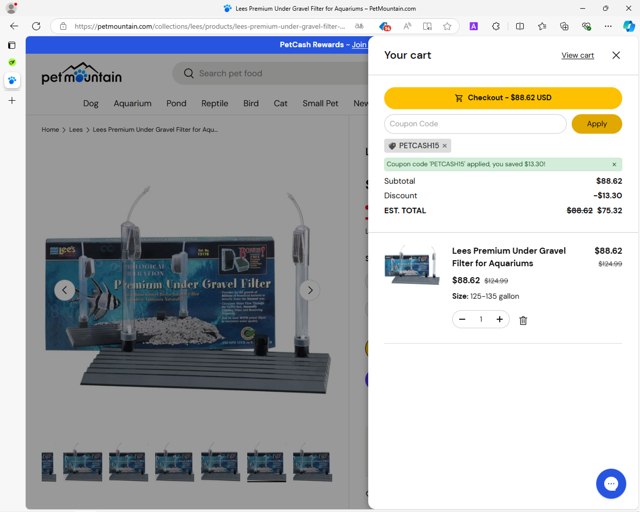Reload the page with the refresh icon
This screenshot has width=640, height=512.
coord(36,26)
